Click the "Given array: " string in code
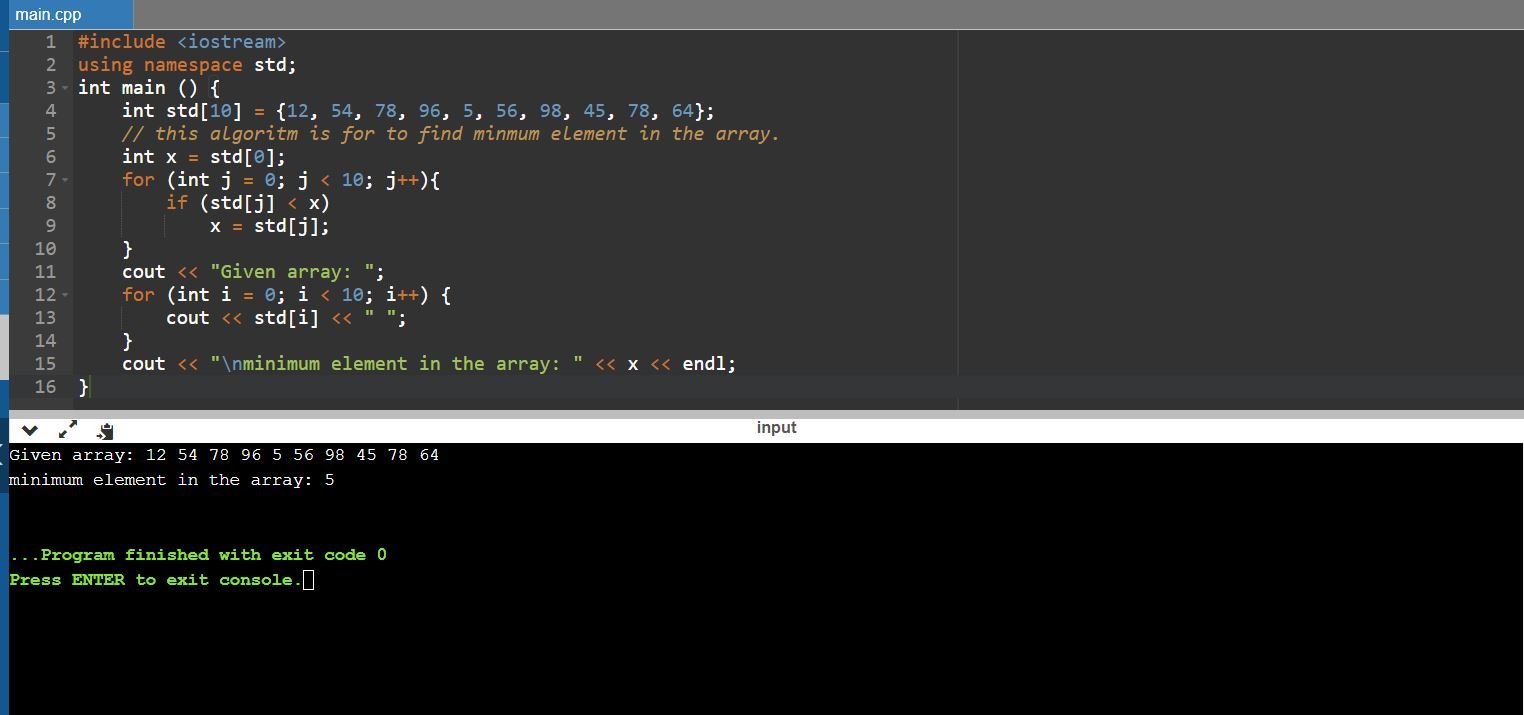This screenshot has height=715, width=1524. click(x=291, y=272)
